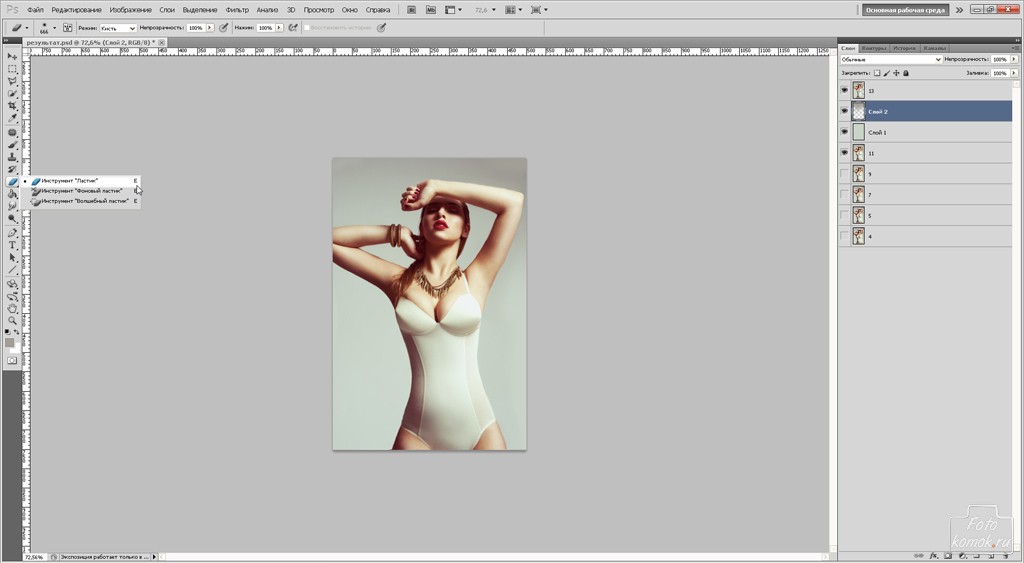
Task: Select the Horizontal Type tool
Action: pyautogui.click(x=12, y=245)
